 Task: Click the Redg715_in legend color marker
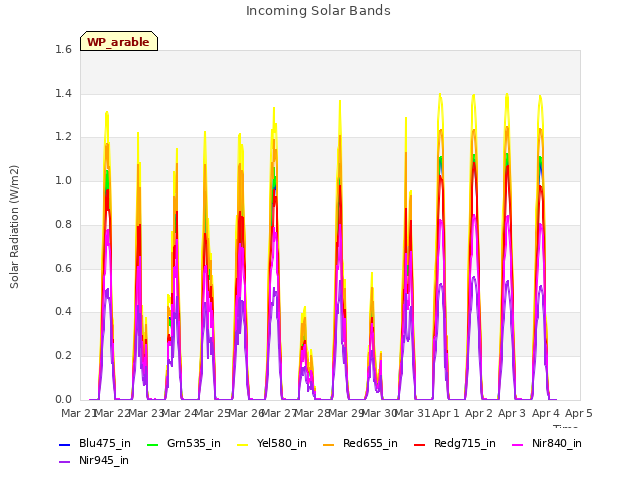(x=420, y=444)
